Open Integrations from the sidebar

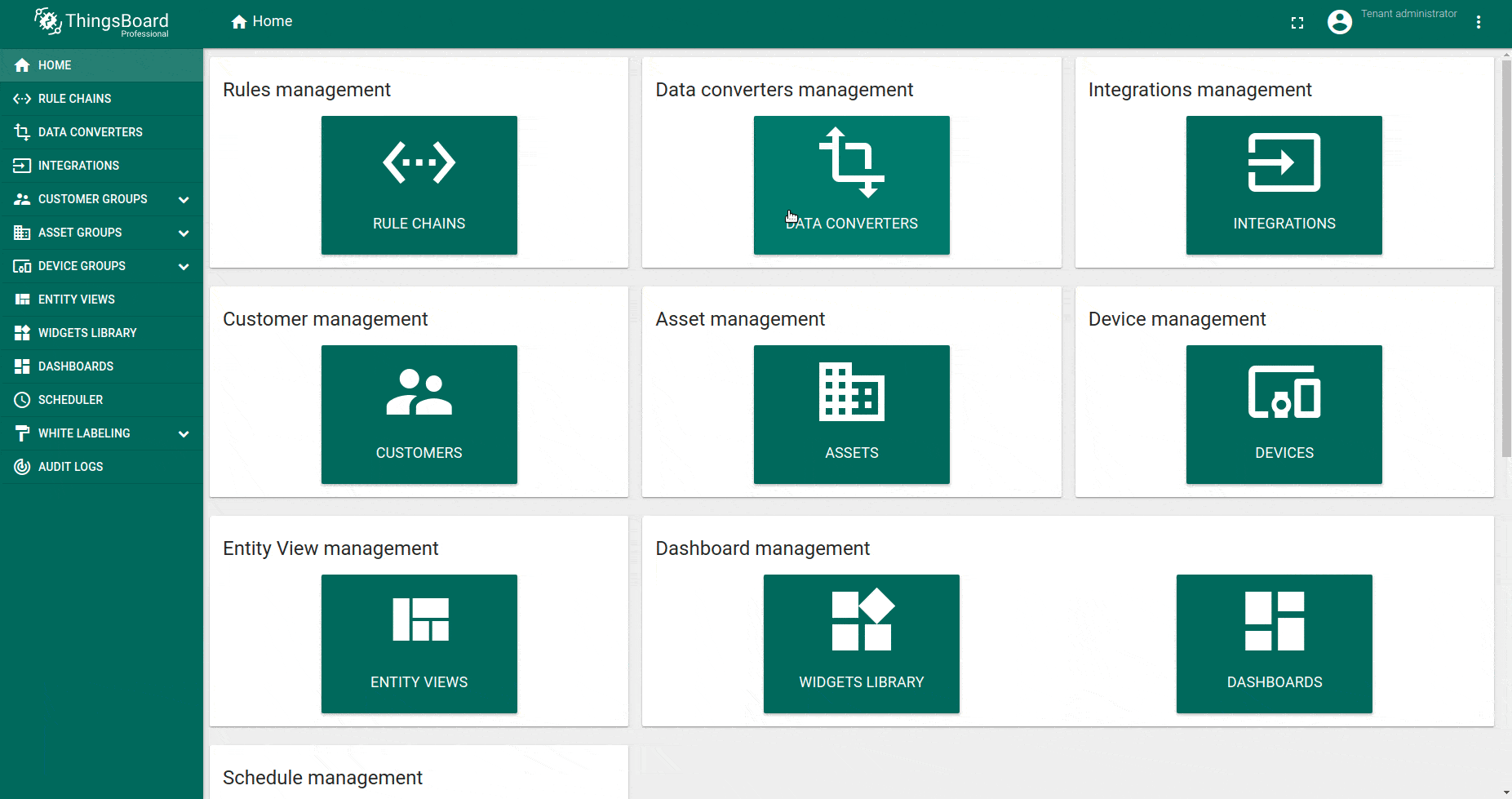pyautogui.click(x=78, y=166)
